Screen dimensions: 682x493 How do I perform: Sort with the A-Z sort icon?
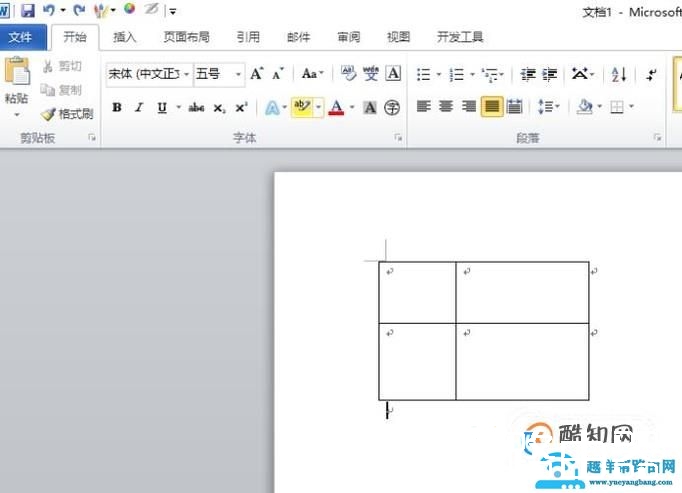pos(618,74)
